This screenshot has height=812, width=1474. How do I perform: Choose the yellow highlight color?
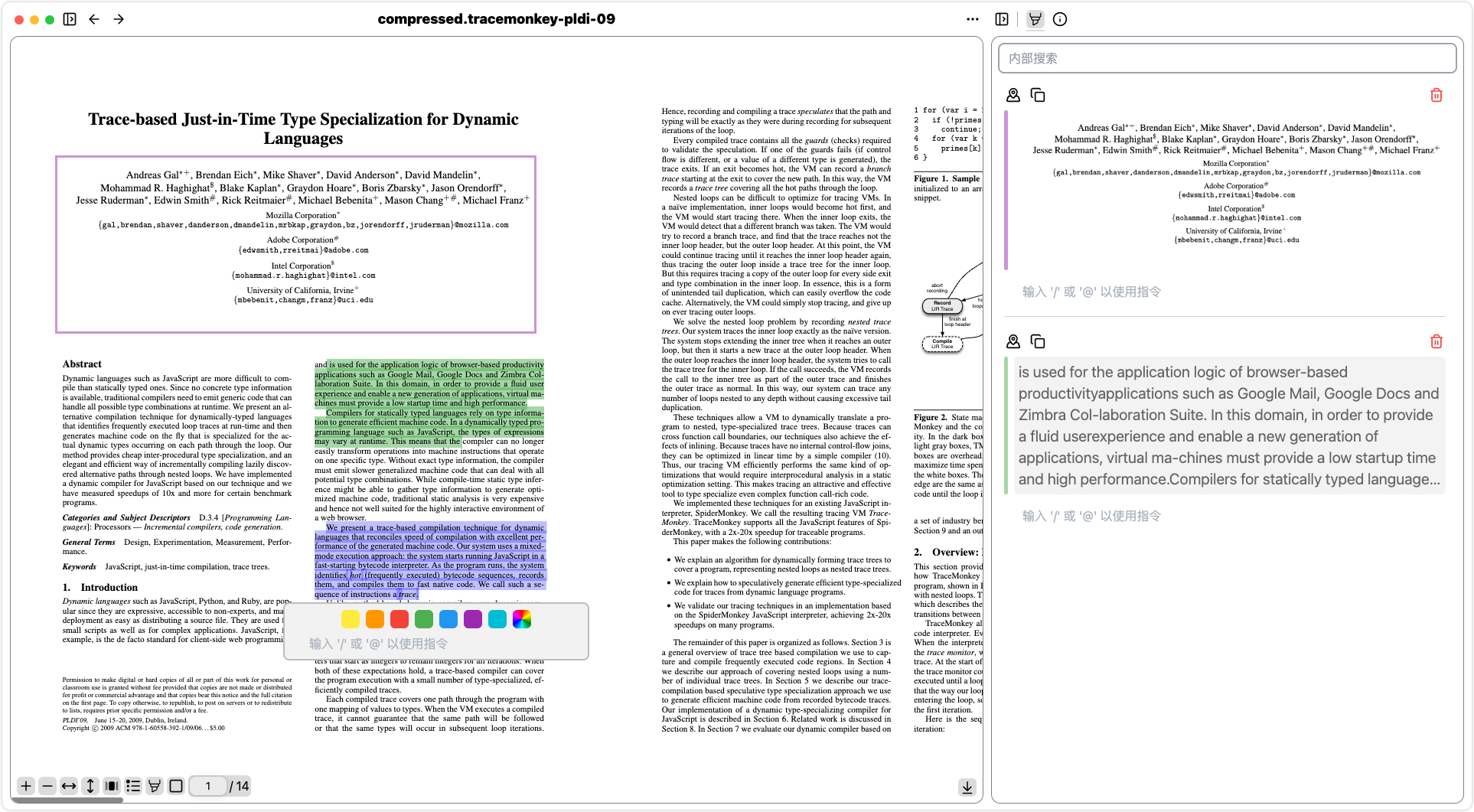click(351, 619)
